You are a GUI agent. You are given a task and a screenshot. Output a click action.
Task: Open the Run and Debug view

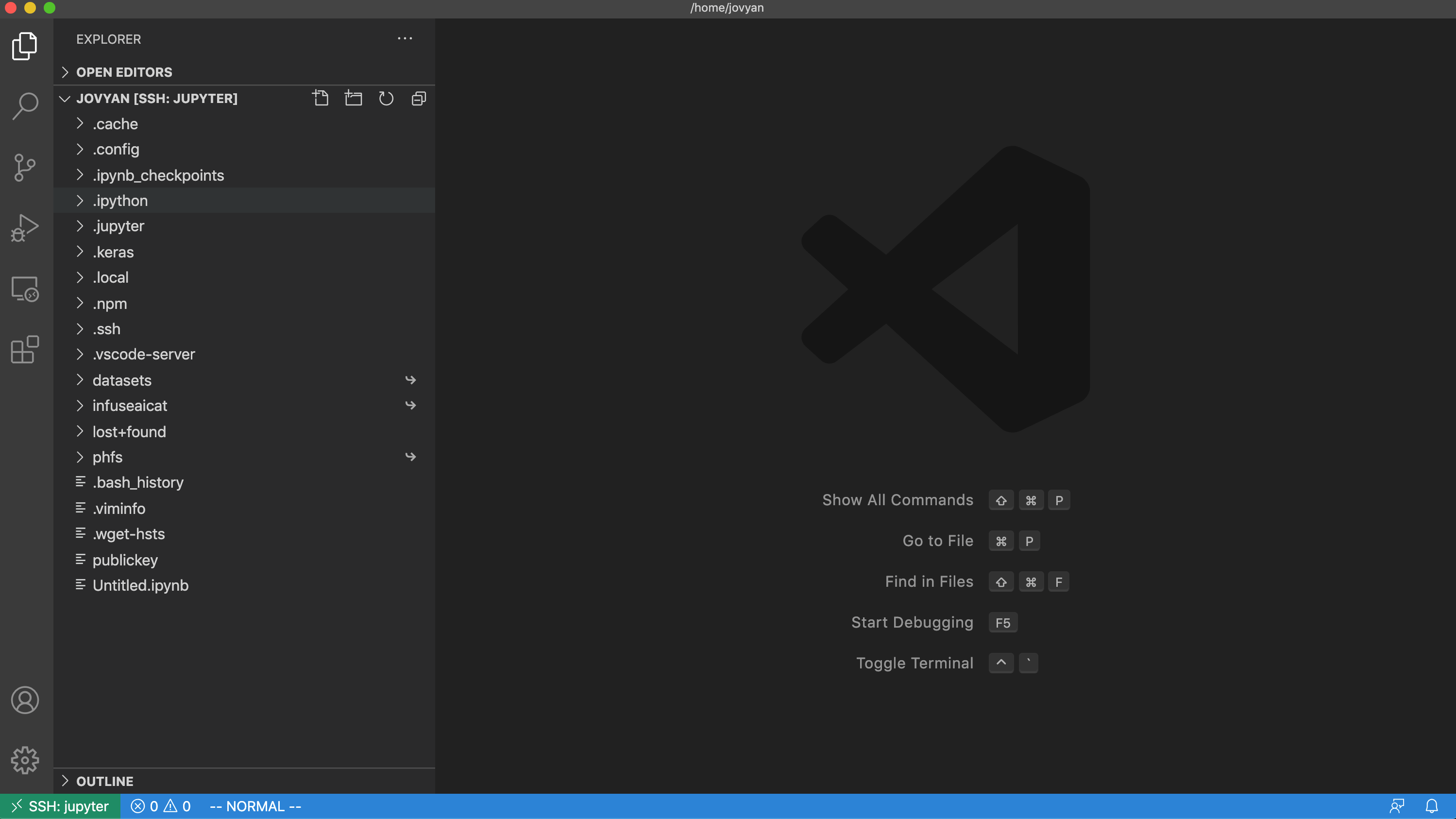click(24, 227)
